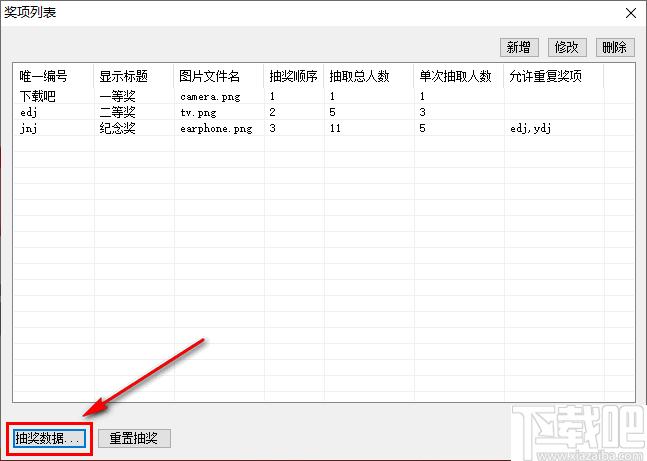The height and width of the screenshot is (461, 647).
Task: Click 抽奖顺序 value 1 in the 下载吧 row
Action: point(272,96)
